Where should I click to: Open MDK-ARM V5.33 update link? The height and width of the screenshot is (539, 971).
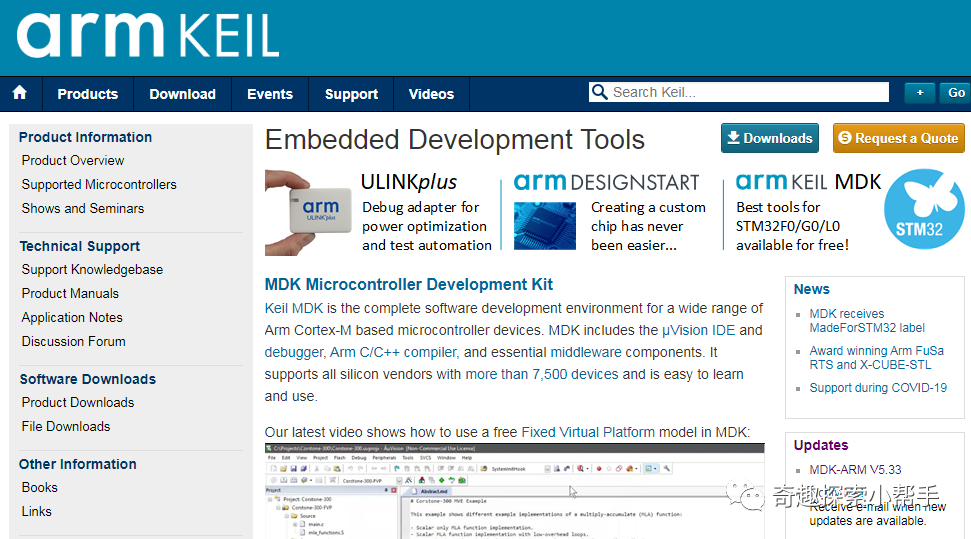coord(855,470)
